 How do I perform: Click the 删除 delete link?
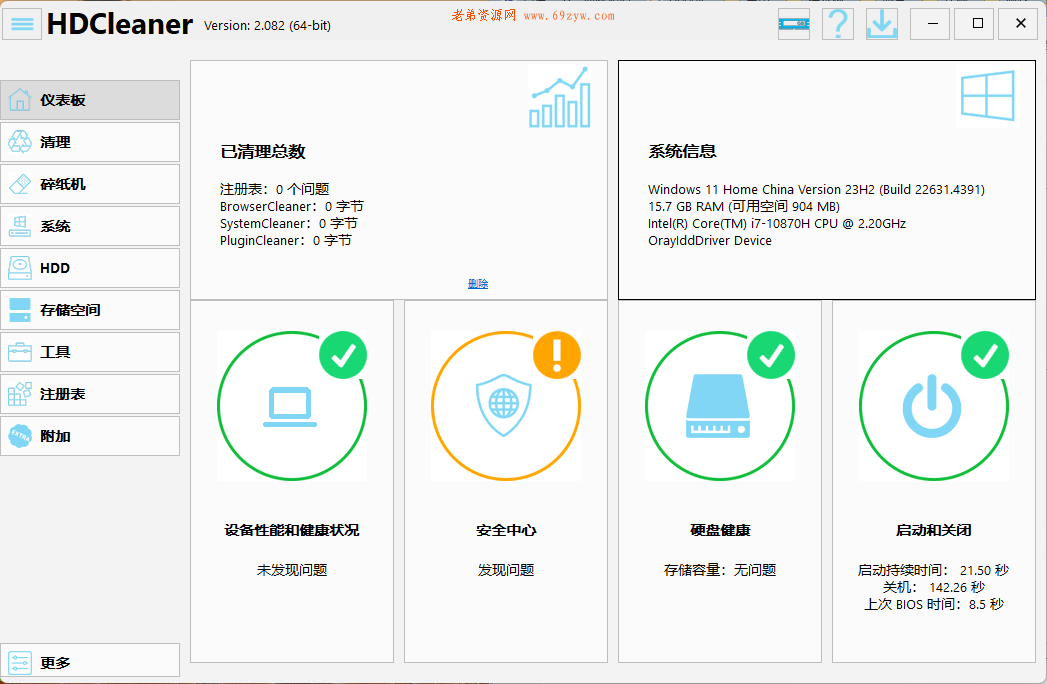coord(478,284)
